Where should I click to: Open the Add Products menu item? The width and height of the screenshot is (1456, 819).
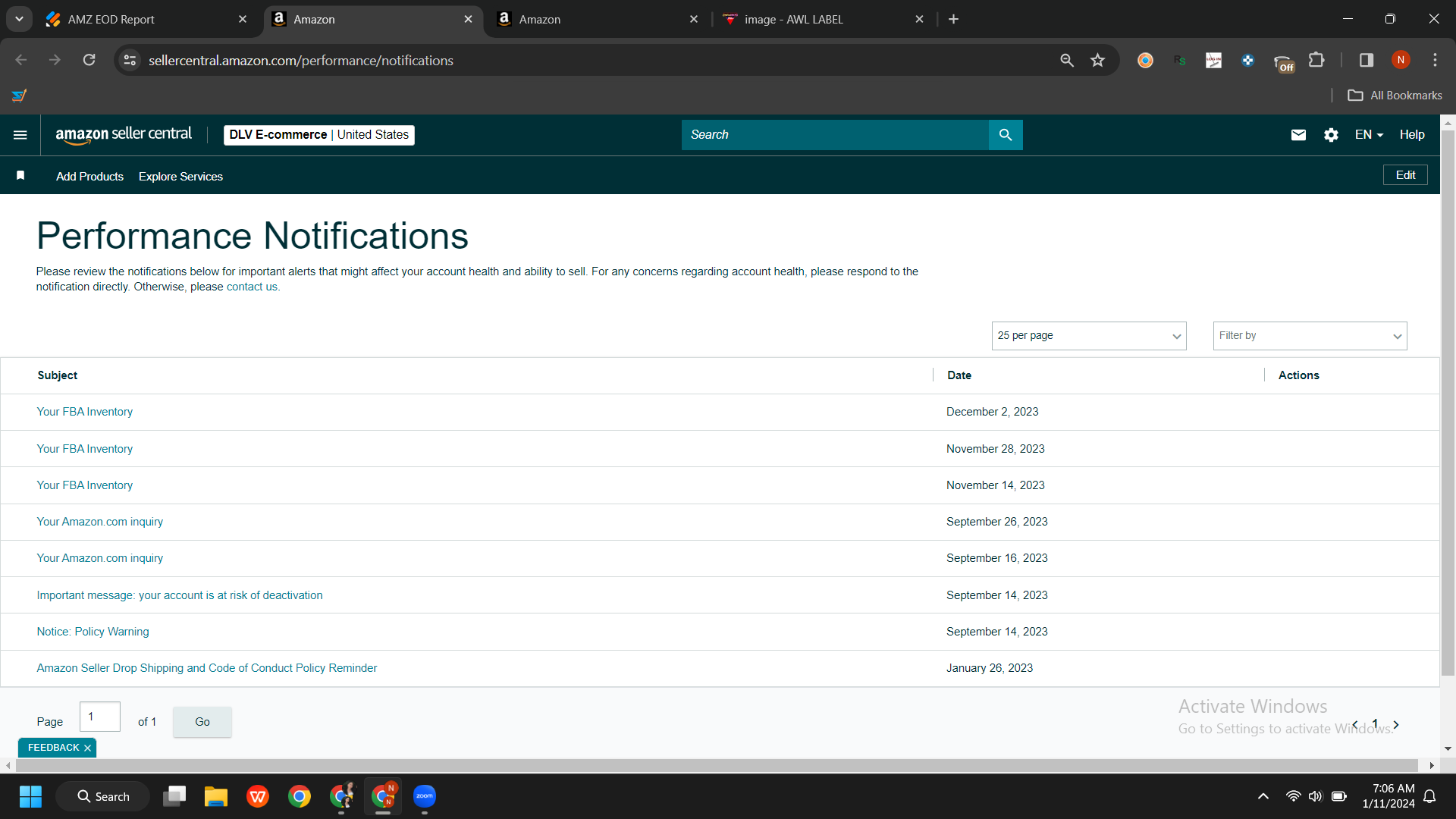pos(89,176)
